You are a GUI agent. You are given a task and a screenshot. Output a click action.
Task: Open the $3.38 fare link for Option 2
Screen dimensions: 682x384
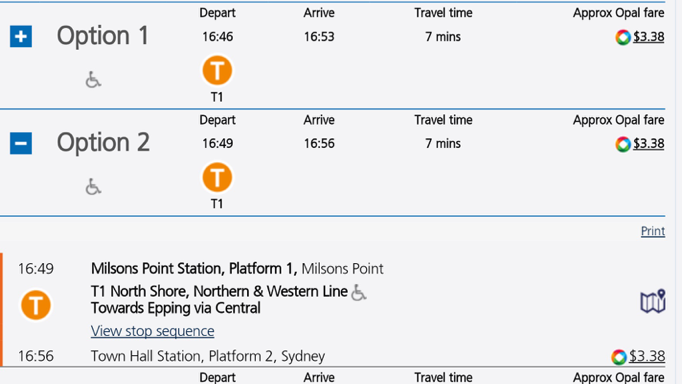649,144
